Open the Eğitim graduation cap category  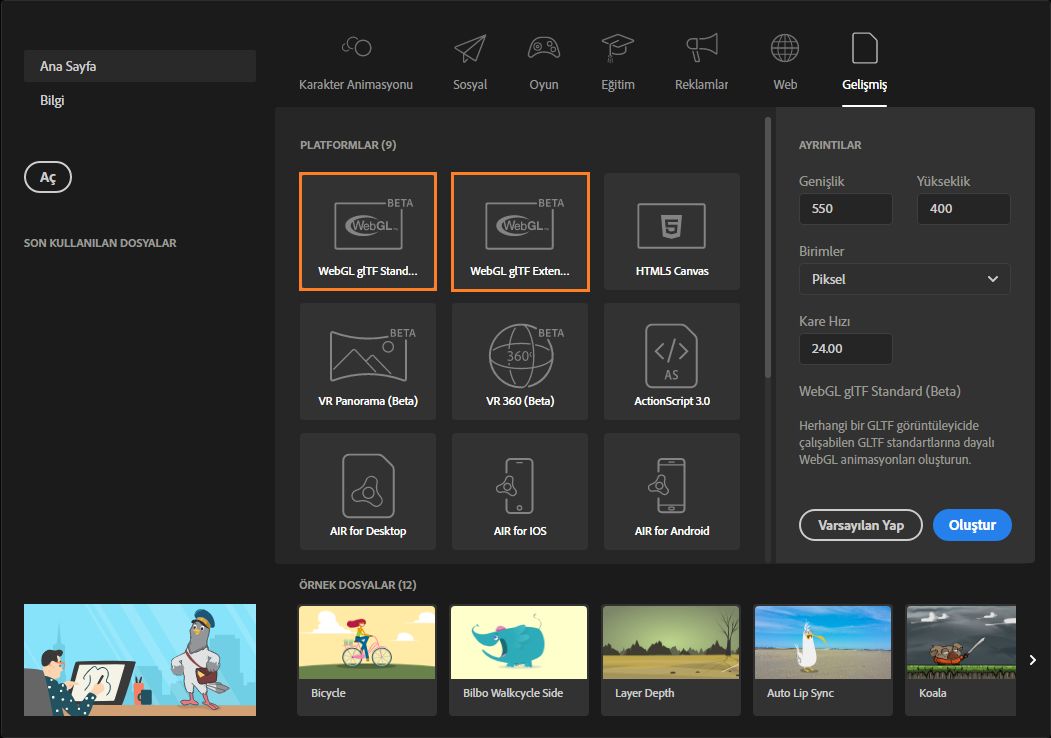617,48
